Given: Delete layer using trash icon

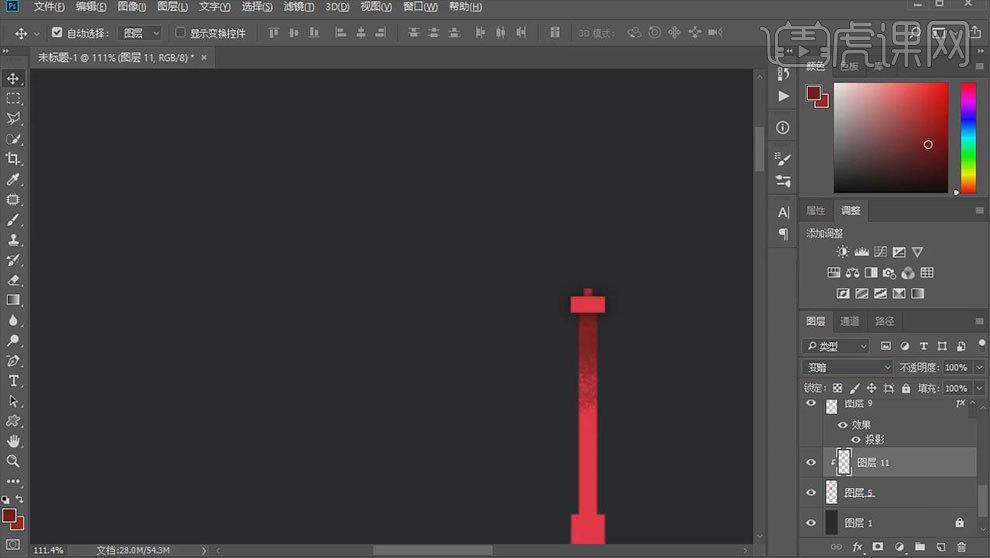Looking at the screenshot, I should point(961,547).
